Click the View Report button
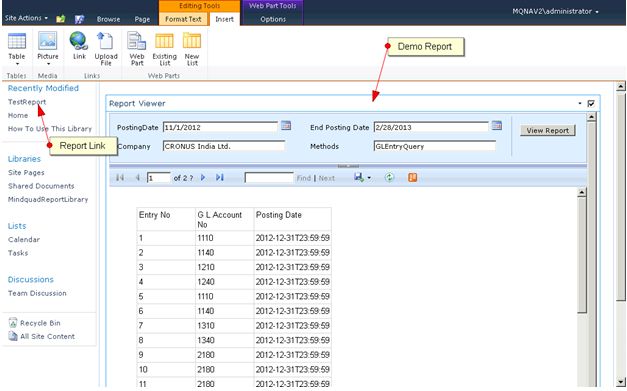The height and width of the screenshot is (391, 627). point(547,130)
